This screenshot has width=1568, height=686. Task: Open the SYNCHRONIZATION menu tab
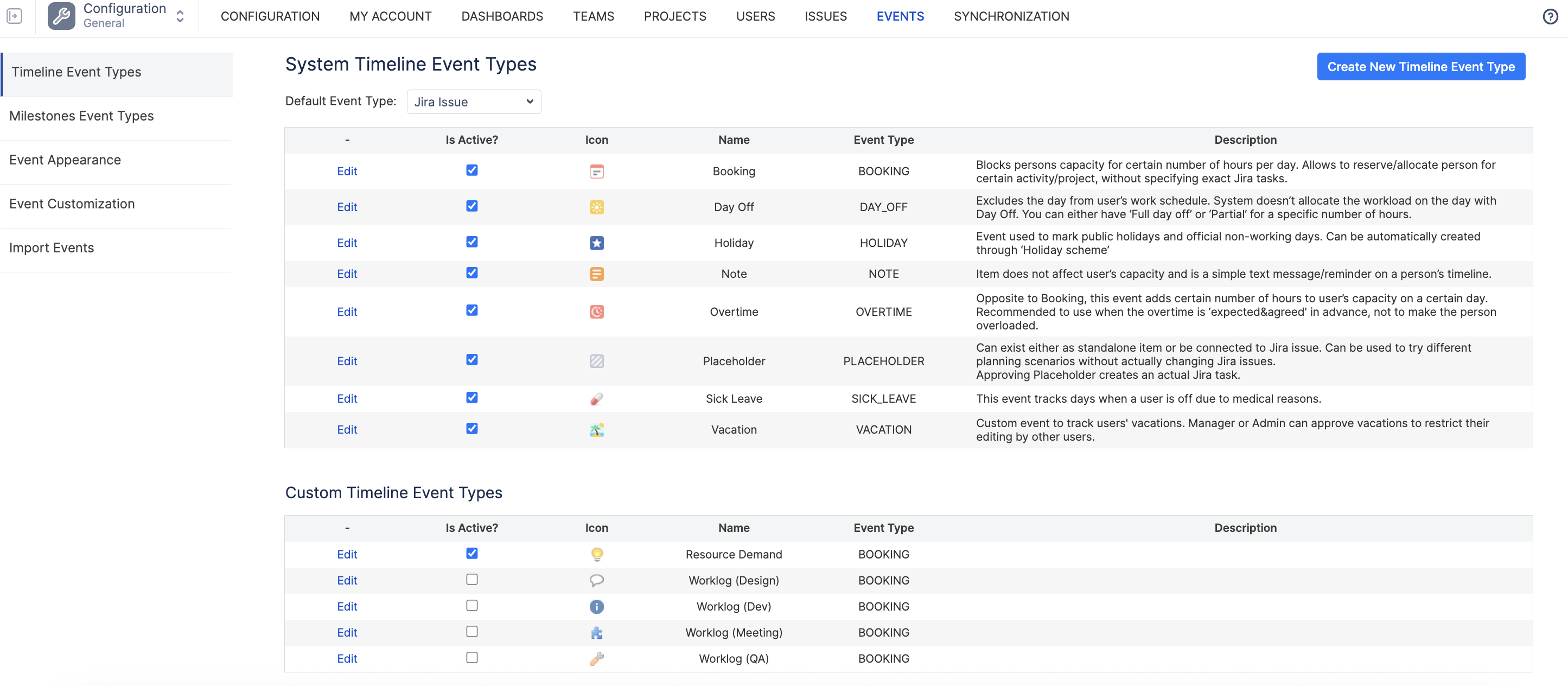point(1011,16)
